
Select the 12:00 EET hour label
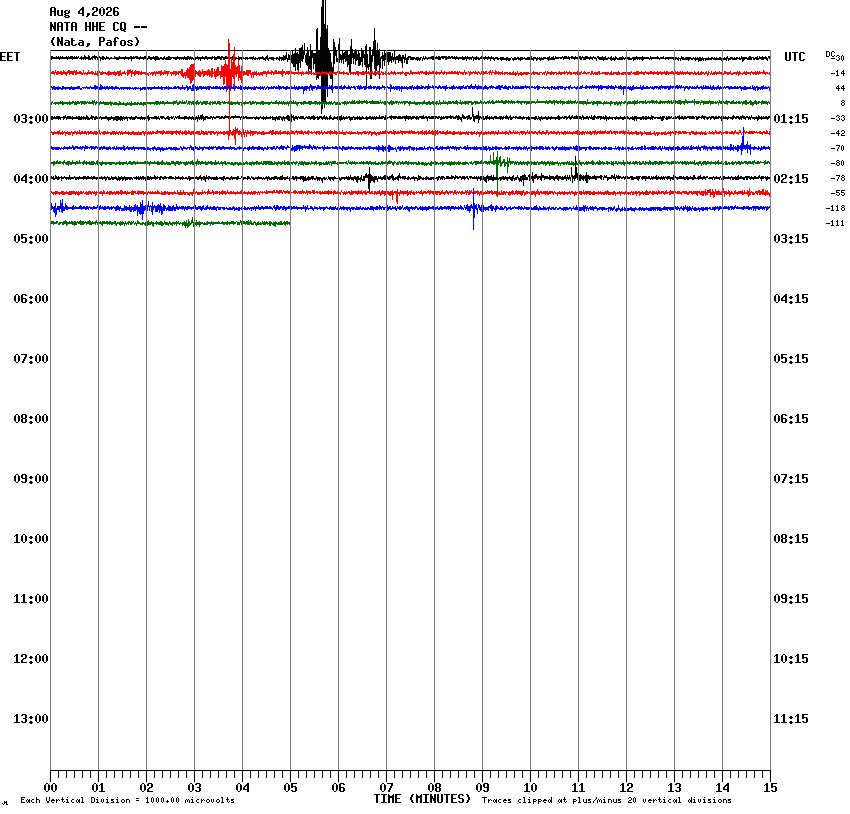click(x=31, y=659)
